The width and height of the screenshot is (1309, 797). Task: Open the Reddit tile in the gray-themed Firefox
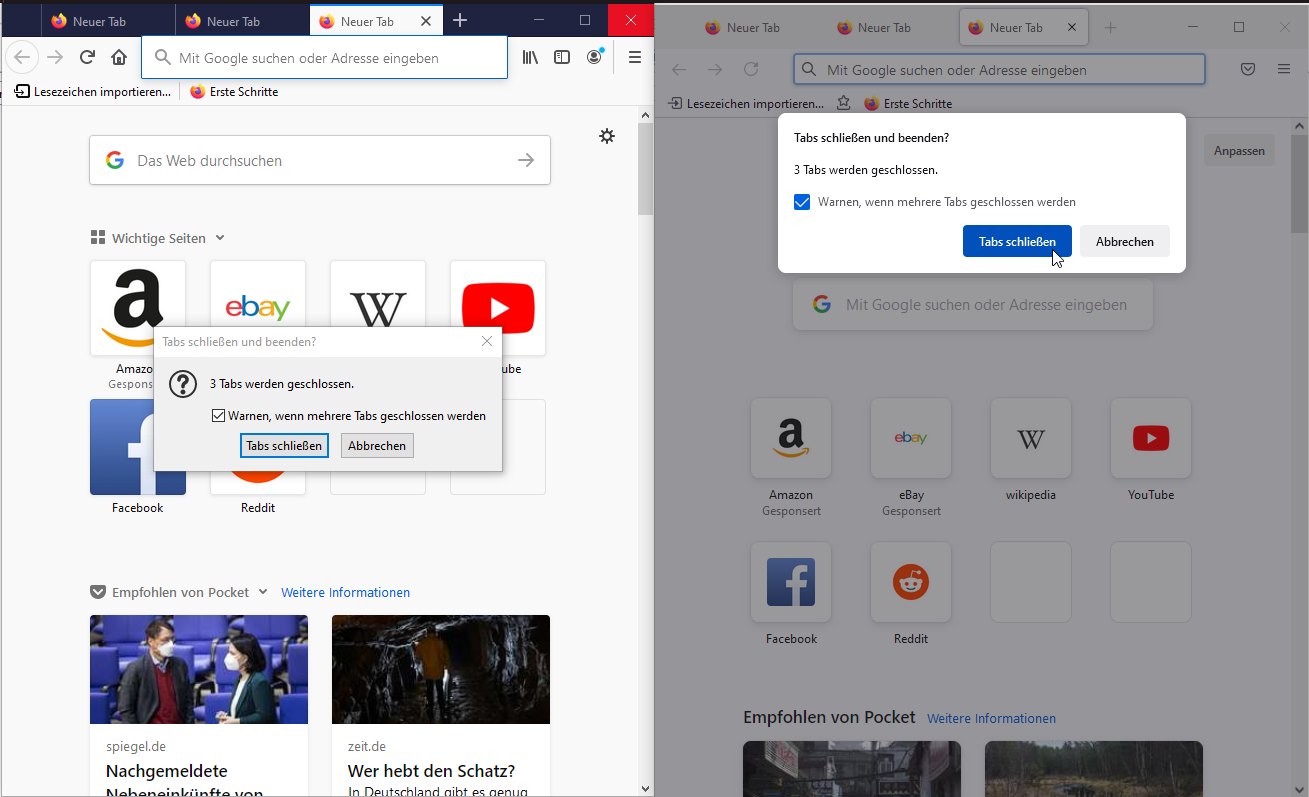coord(911,582)
